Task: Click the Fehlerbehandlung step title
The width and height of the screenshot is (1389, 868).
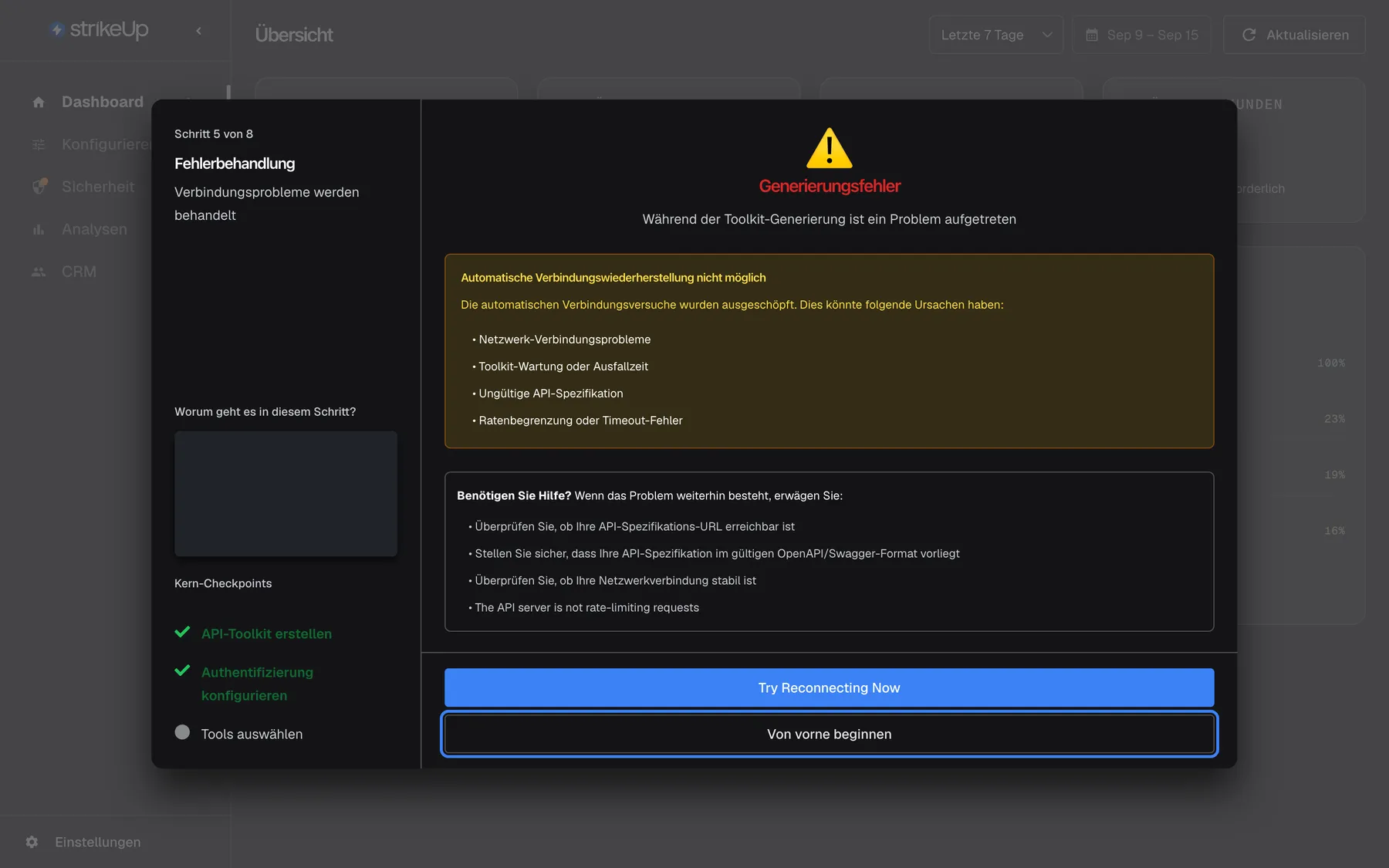Action: 235,164
